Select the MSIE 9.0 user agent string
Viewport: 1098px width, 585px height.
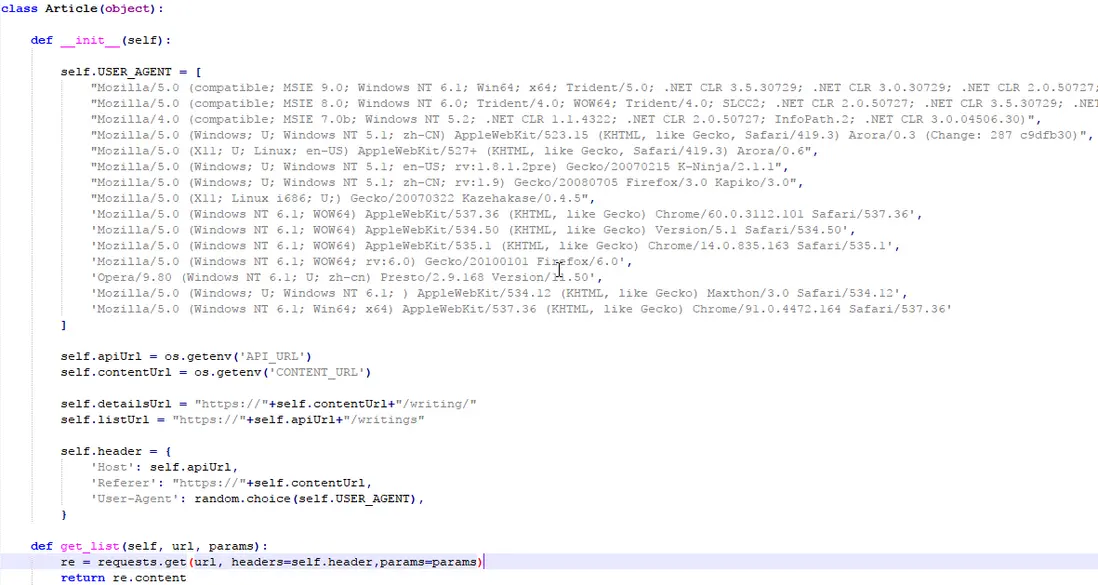pos(594,88)
